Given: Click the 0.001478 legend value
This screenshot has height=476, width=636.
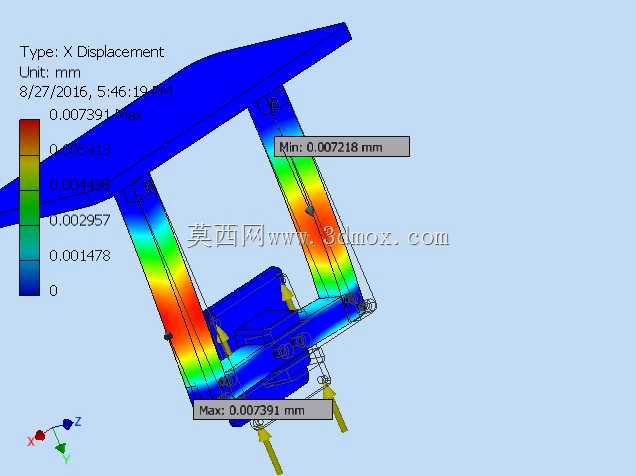Looking at the screenshot, I should pos(80,255).
